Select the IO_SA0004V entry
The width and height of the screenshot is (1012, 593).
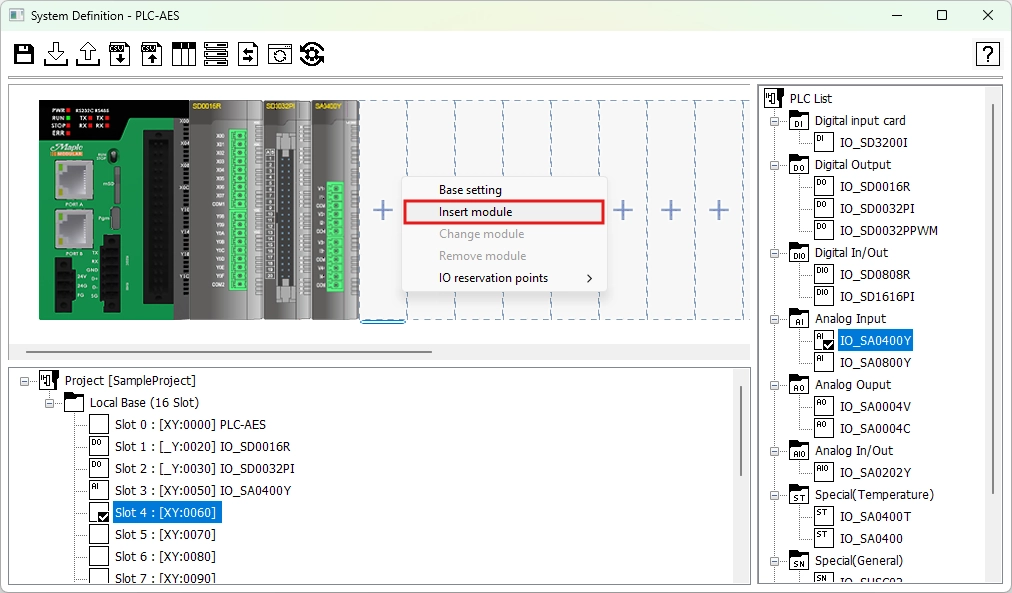(875, 407)
